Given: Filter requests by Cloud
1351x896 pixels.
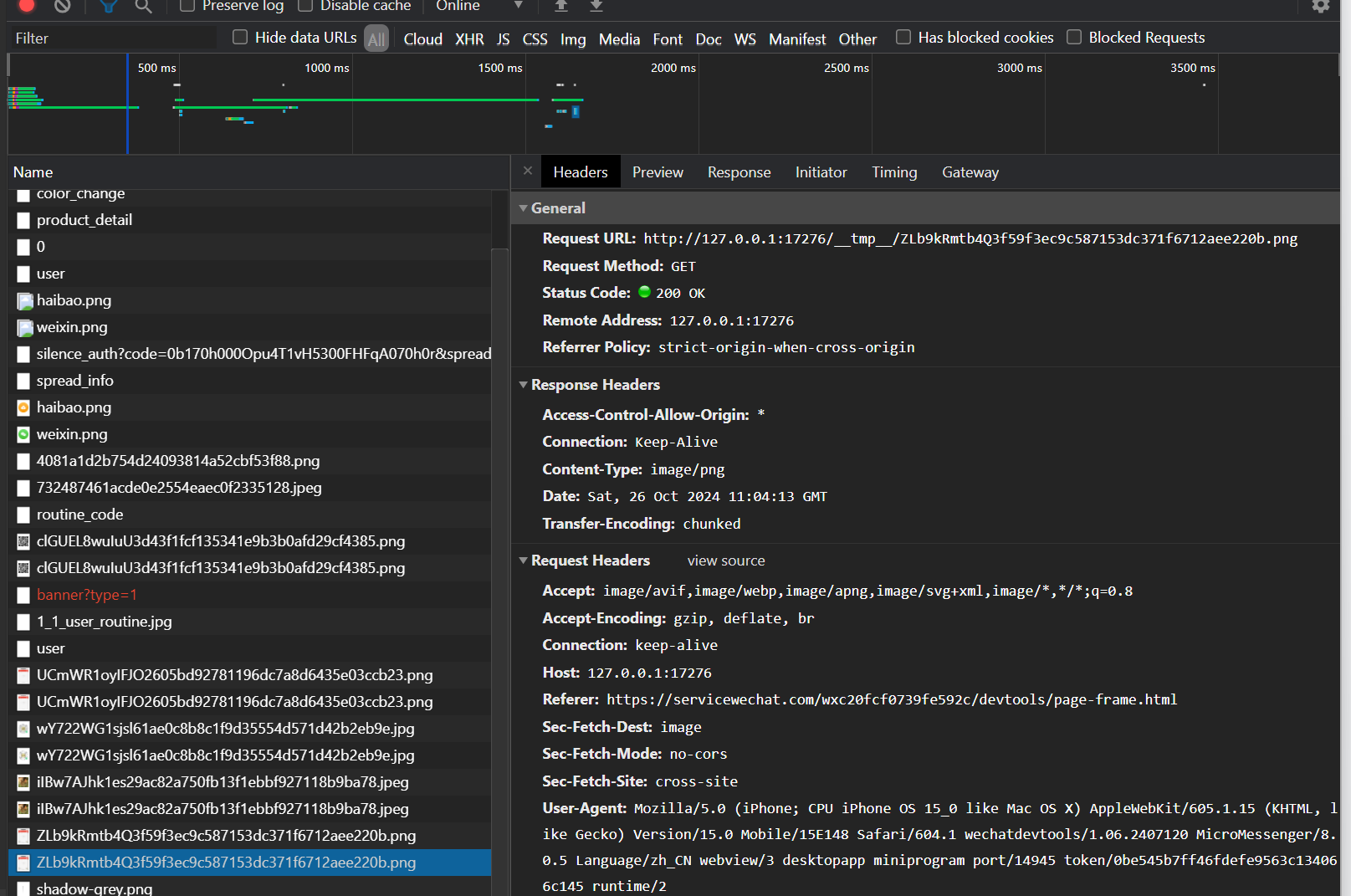Looking at the screenshot, I should (422, 38).
